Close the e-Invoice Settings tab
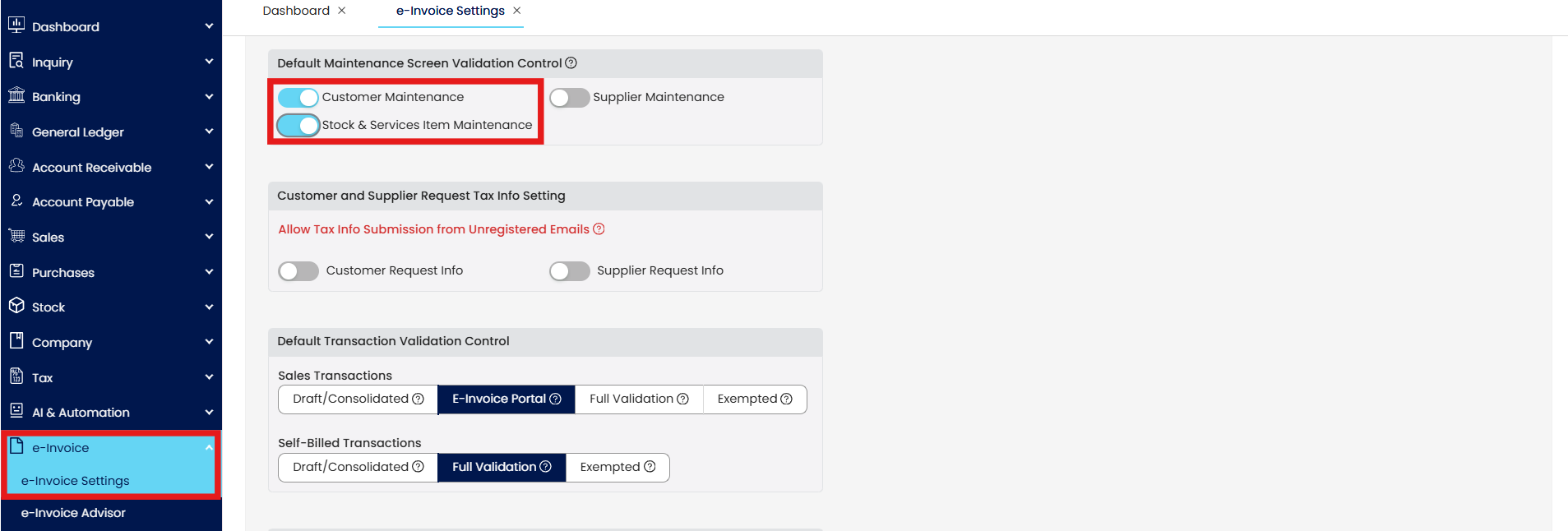The height and width of the screenshot is (531, 1568). [x=516, y=11]
